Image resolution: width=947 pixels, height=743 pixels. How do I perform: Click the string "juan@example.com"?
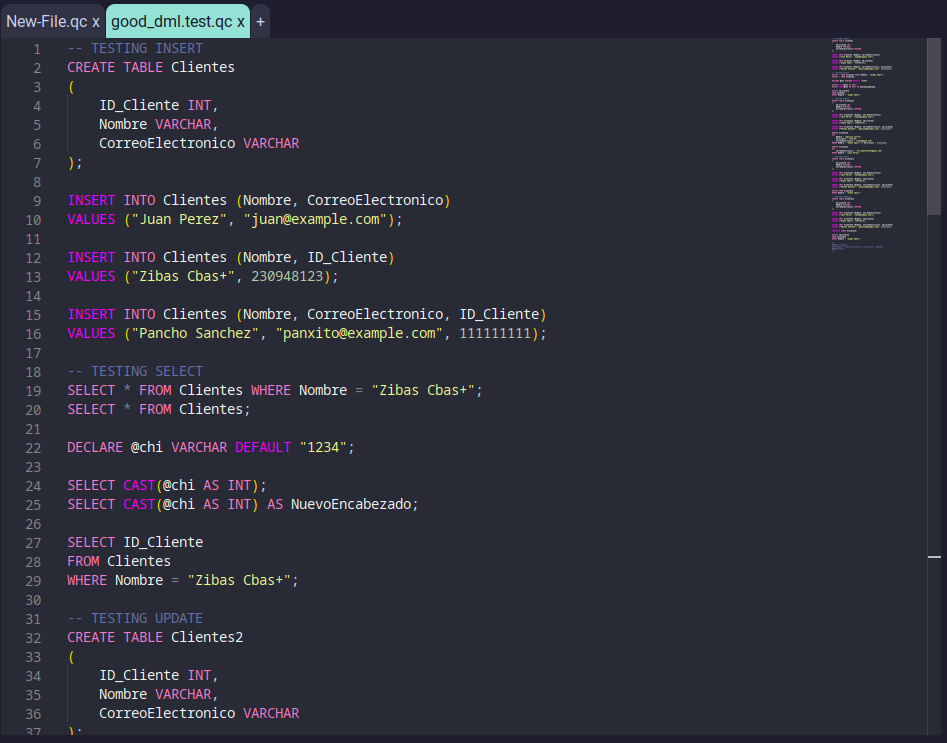[315, 219]
